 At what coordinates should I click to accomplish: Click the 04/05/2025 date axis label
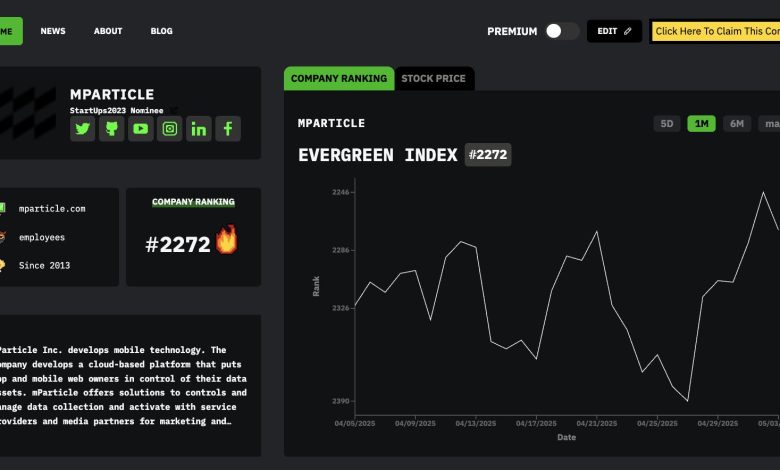click(355, 424)
